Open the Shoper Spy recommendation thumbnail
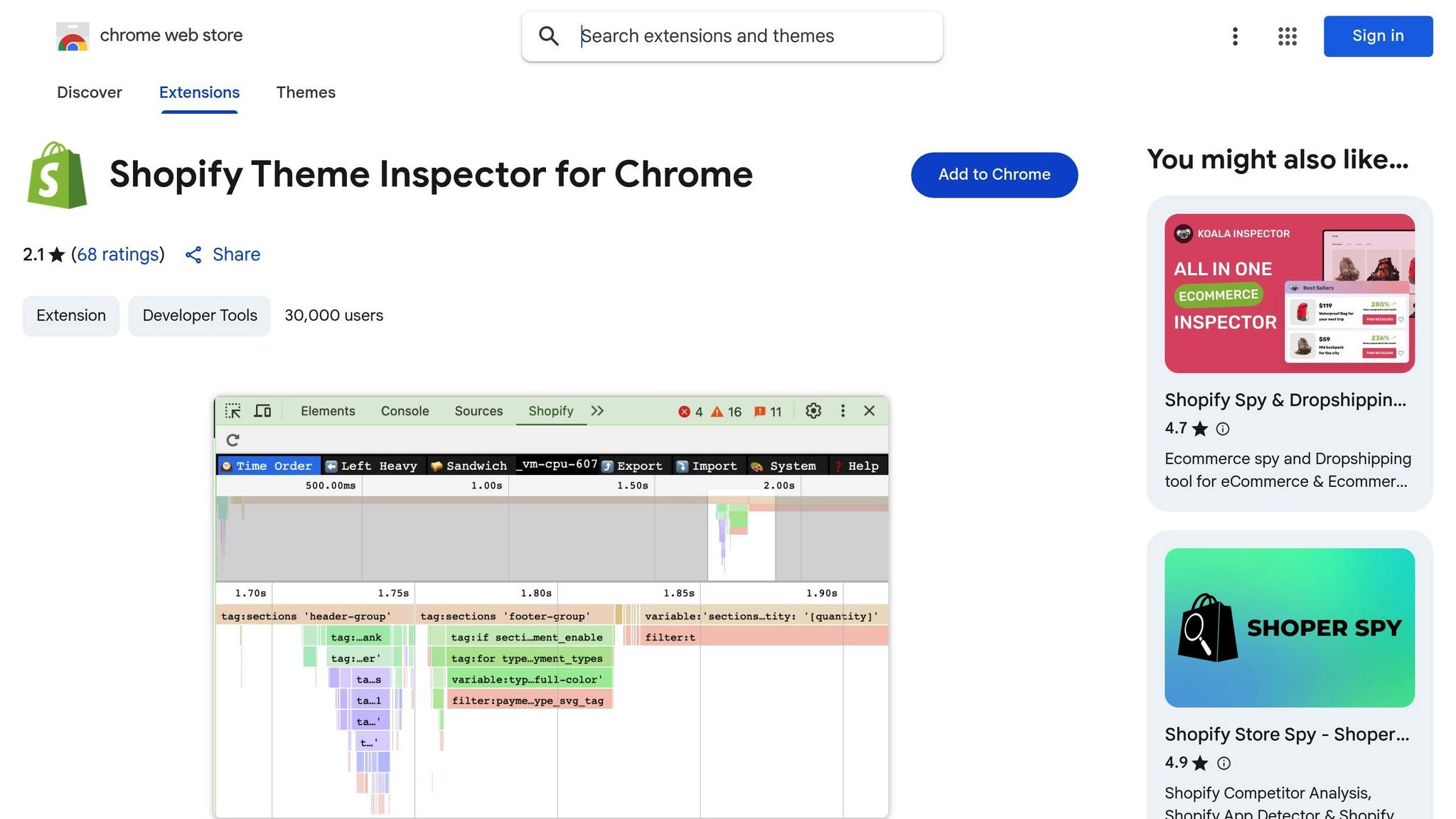 1289,627
